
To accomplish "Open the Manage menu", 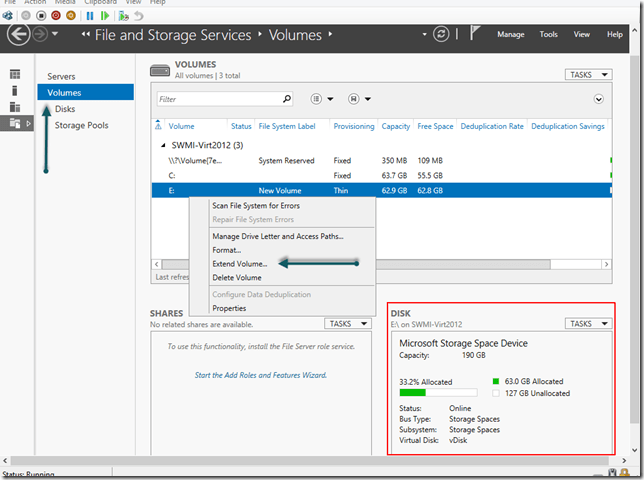I will click(x=510, y=35).
